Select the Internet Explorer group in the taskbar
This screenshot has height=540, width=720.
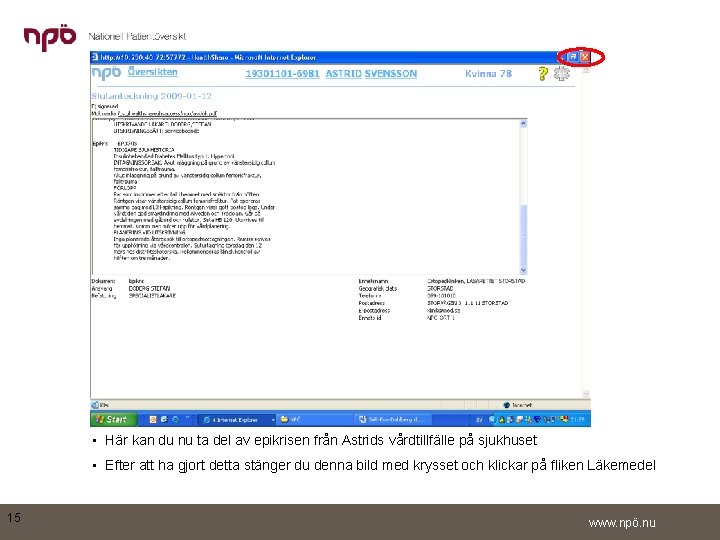[237, 419]
